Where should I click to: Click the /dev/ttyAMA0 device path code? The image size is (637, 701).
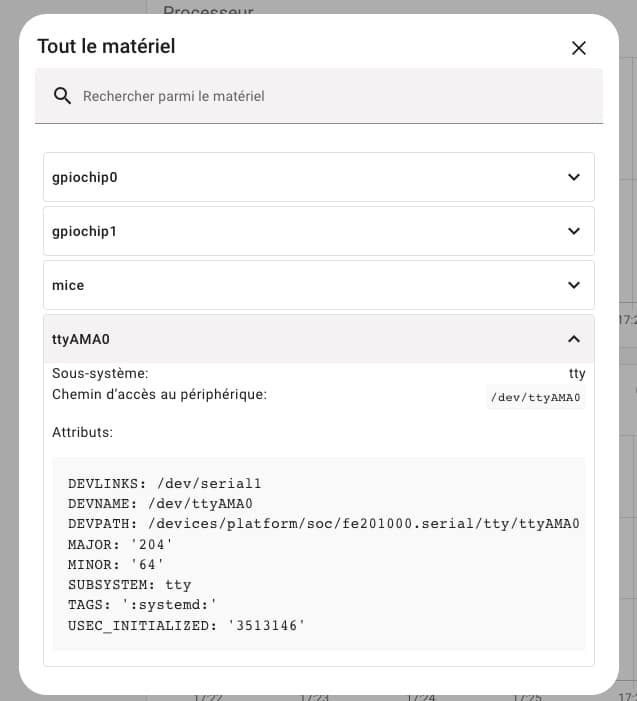pos(536,397)
